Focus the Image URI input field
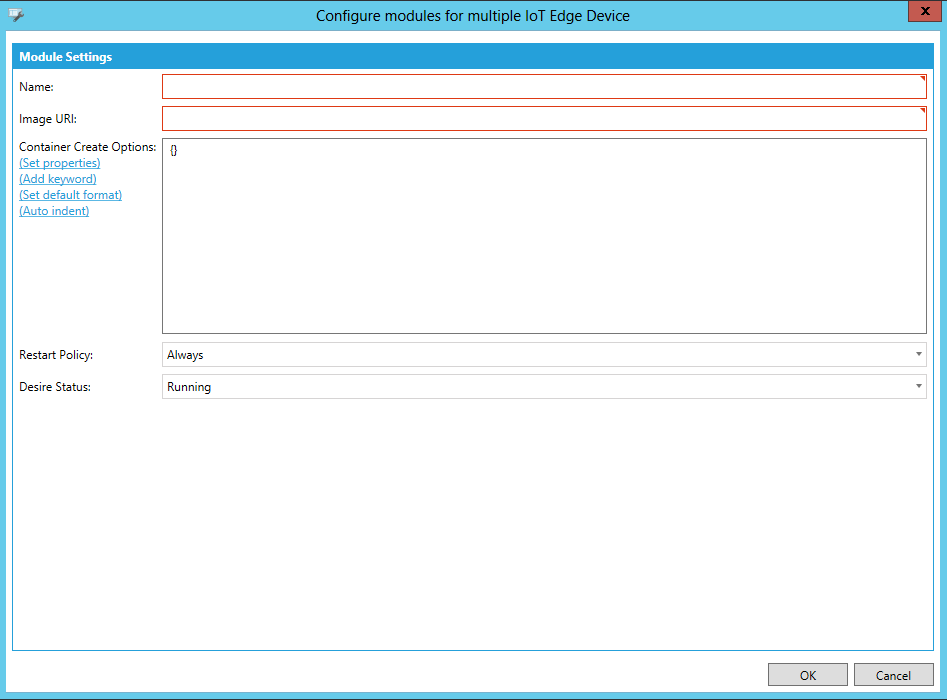 [544, 118]
